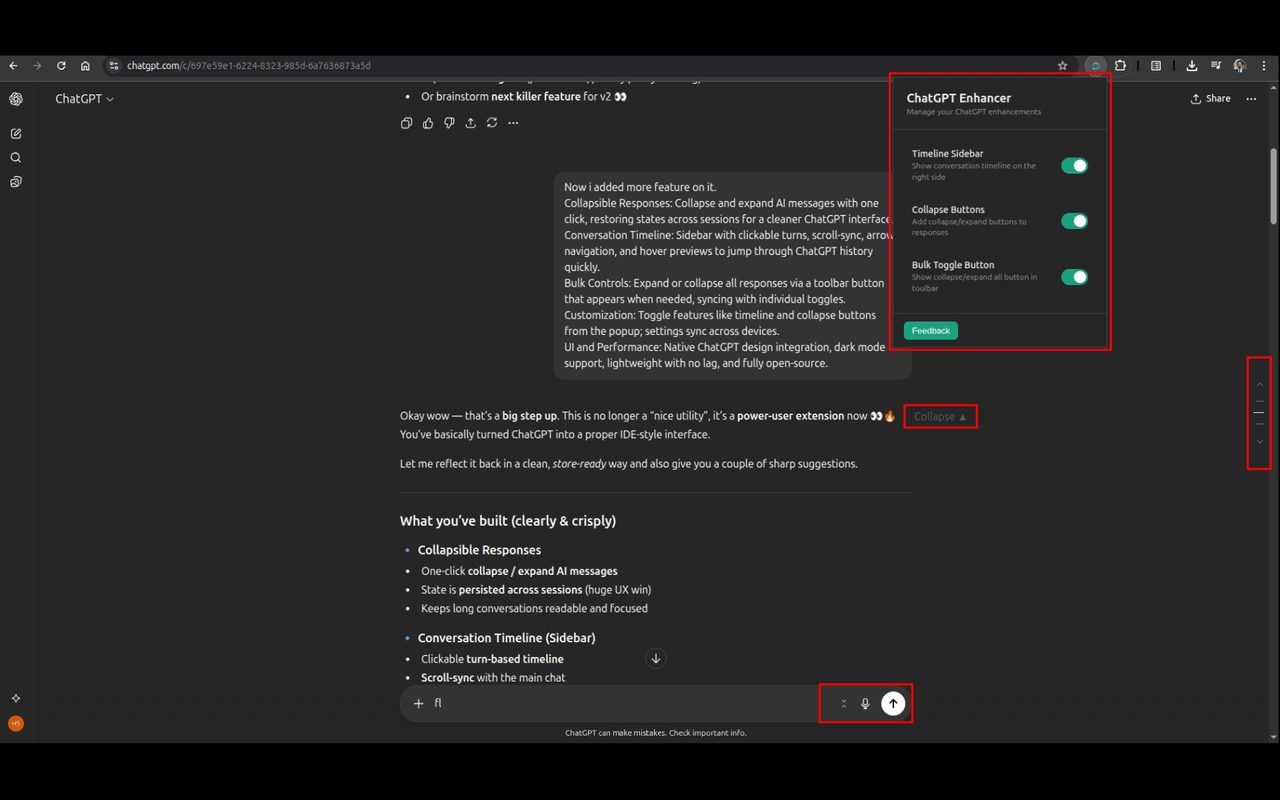Click the timeline down arrow on right edge

[x=1260, y=442]
